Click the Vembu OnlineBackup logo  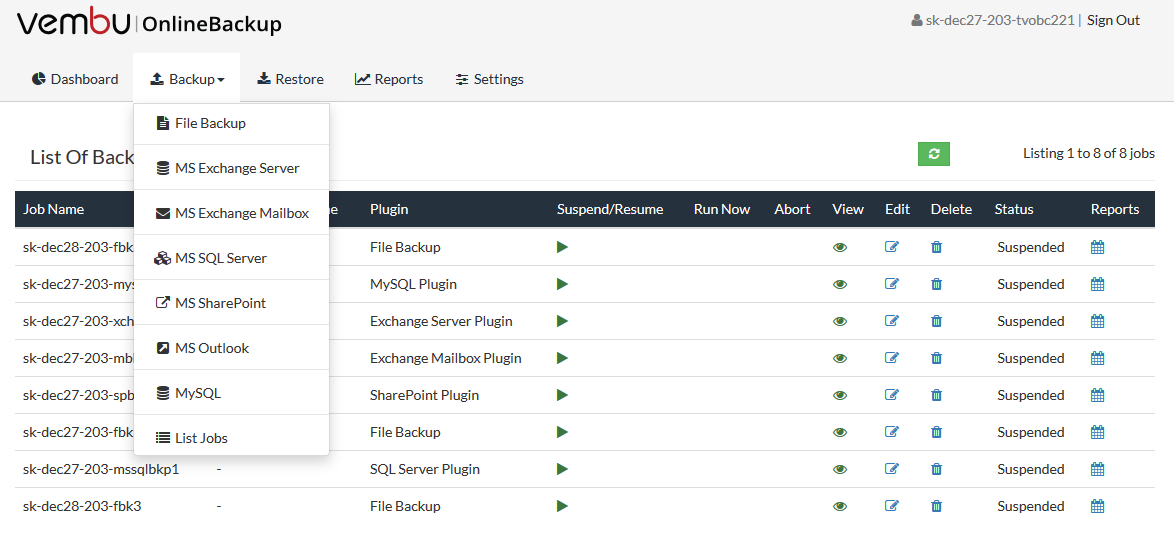[x=149, y=24]
